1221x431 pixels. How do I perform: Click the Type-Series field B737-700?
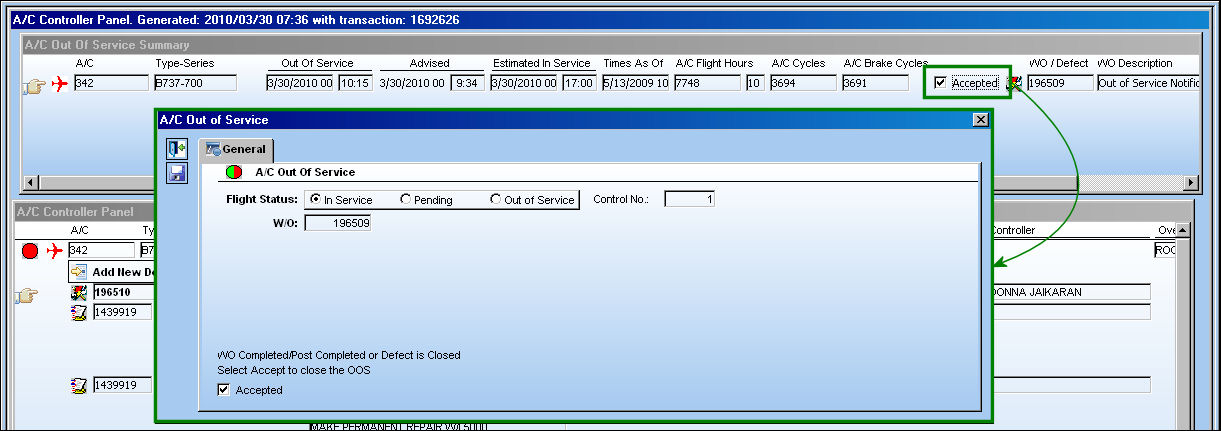195,83
